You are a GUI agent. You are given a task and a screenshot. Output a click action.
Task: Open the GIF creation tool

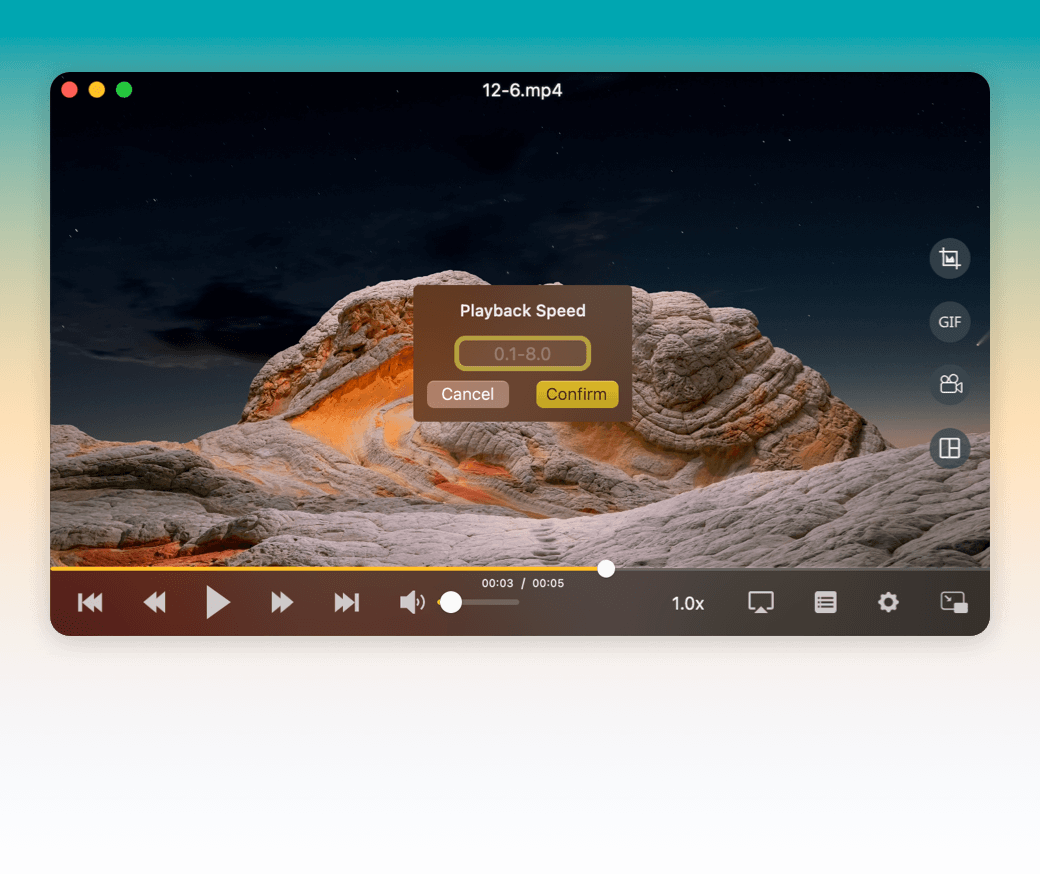[x=949, y=322]
